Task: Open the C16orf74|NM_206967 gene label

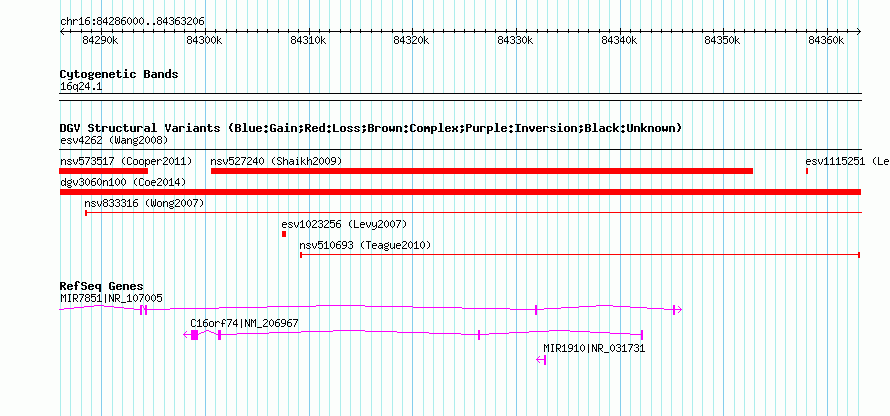Action: (244, 323)
